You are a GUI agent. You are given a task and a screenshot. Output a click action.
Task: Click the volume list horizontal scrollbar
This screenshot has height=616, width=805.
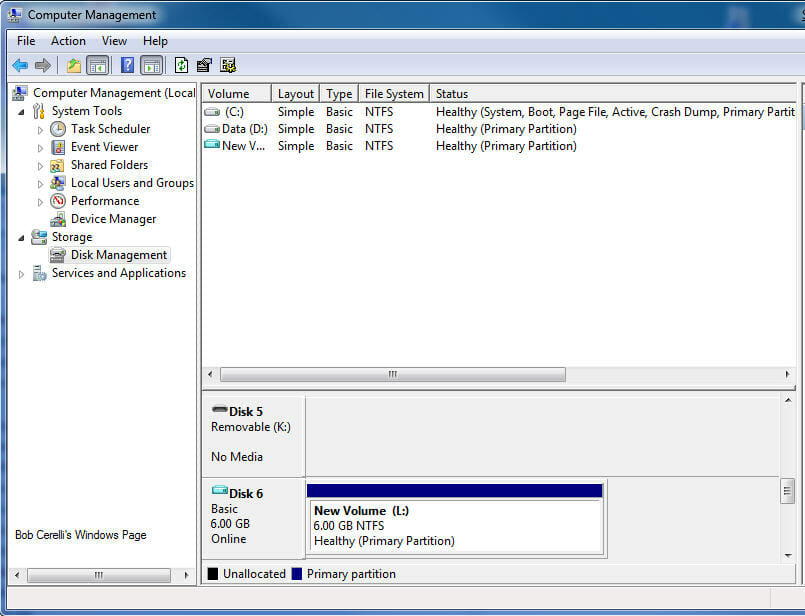pos(392,374)
